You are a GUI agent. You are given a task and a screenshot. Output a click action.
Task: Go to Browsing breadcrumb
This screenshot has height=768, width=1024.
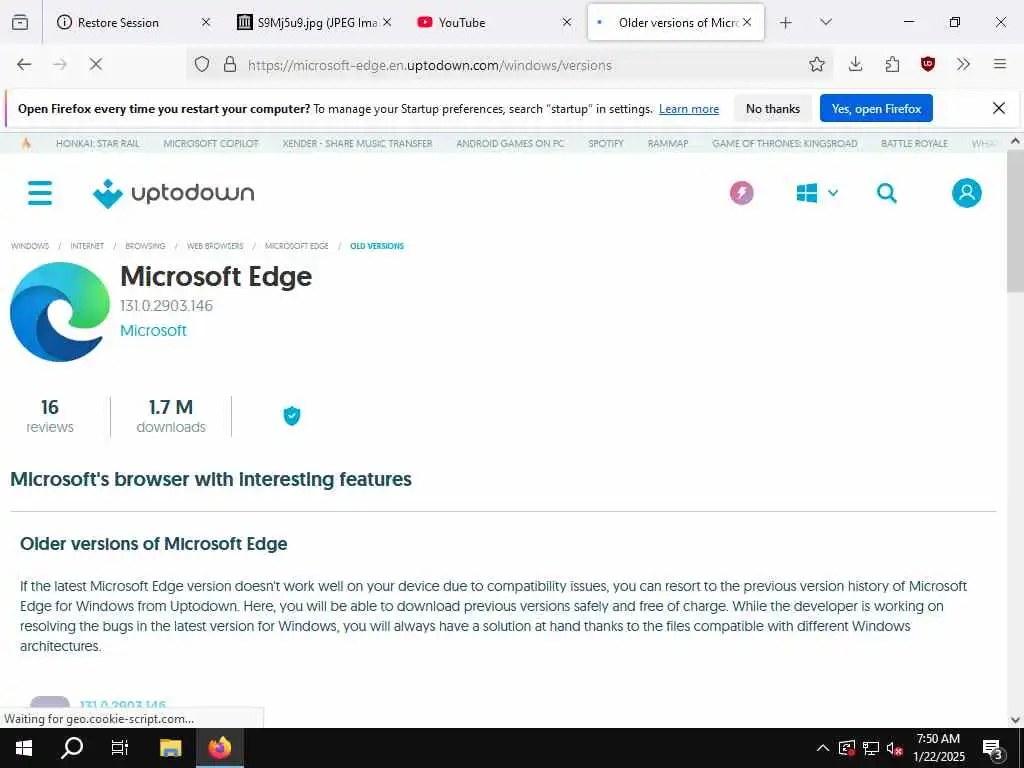(x=145, y=246)
